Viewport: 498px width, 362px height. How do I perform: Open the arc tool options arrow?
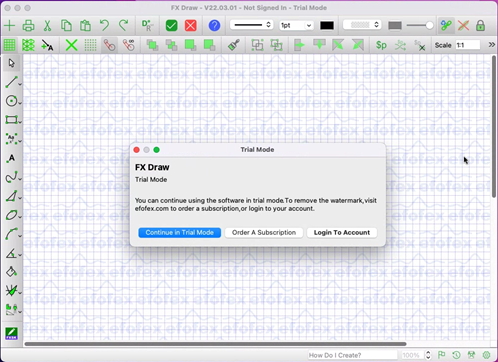coord(20,236)
